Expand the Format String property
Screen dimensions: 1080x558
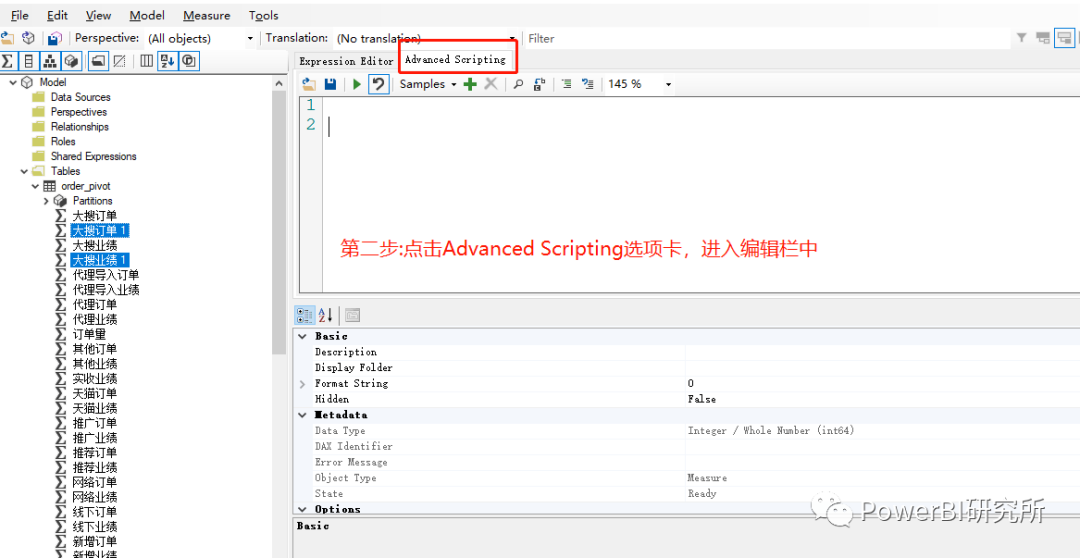(303, 384)
